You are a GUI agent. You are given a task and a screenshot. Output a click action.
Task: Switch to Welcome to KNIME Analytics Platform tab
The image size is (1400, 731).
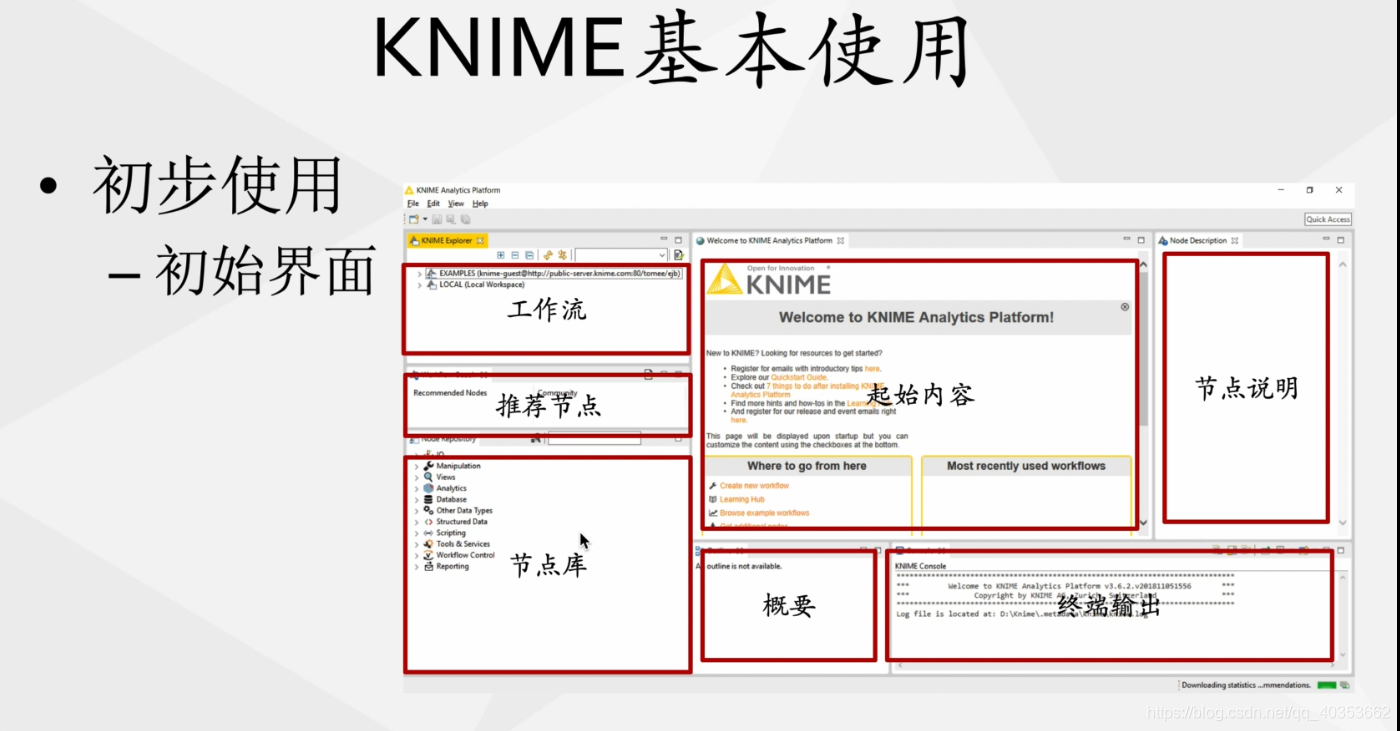click(769, 240)
